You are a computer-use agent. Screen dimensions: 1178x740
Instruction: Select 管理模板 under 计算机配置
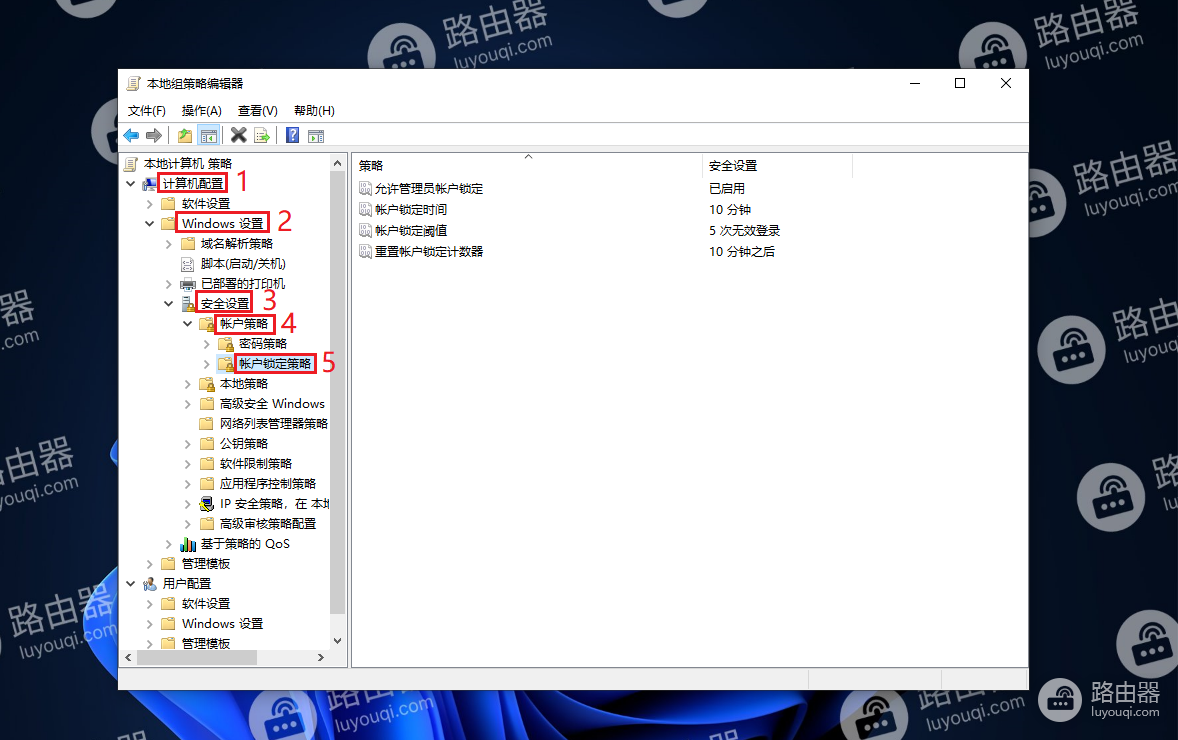206,564
